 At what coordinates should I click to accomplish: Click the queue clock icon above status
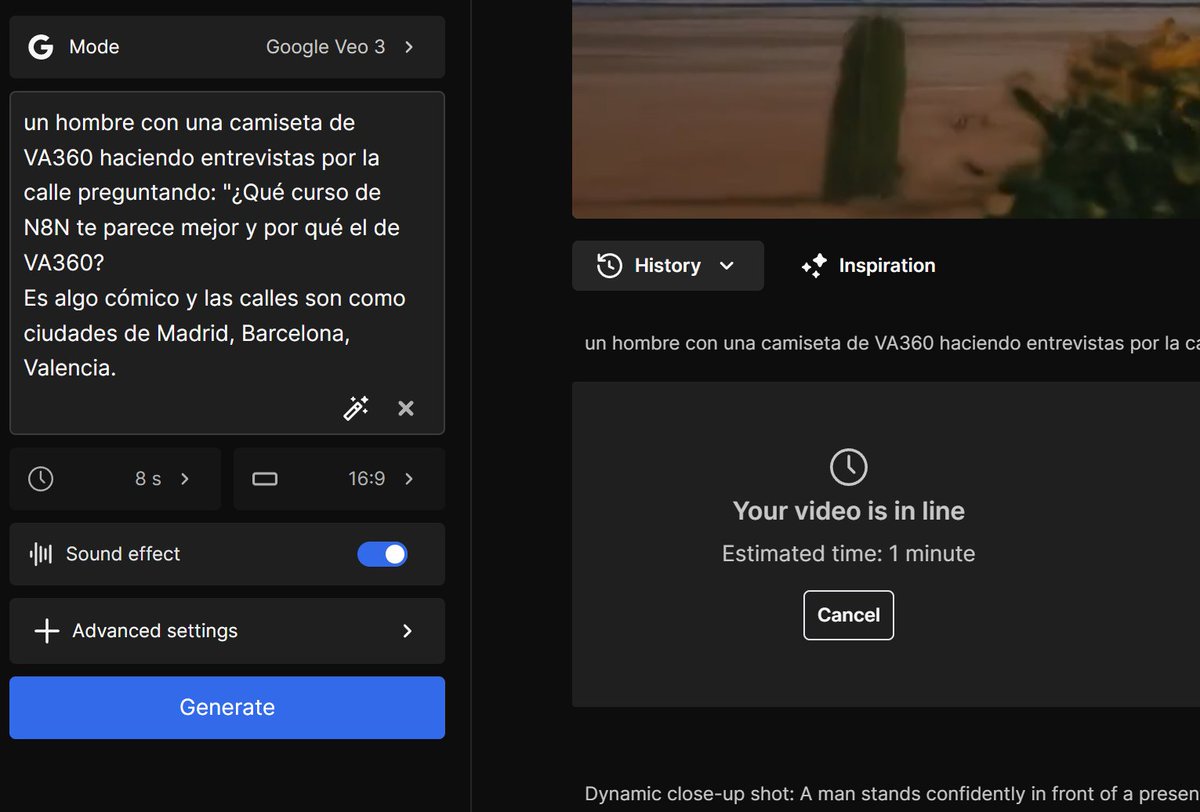(849, 467)
